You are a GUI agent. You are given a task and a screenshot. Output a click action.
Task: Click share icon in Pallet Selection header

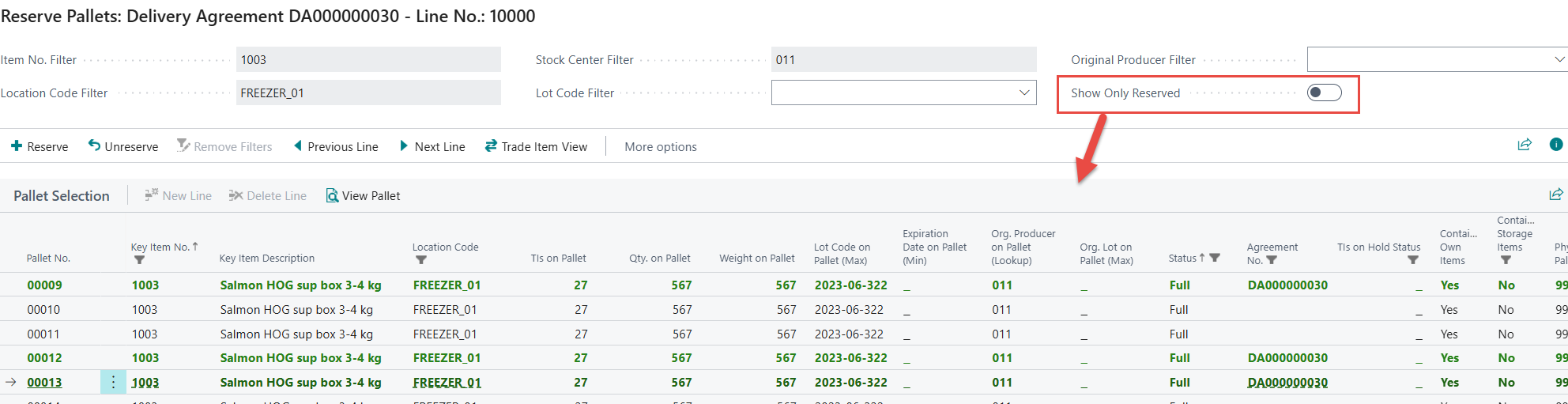click(x=1555, y=194)
